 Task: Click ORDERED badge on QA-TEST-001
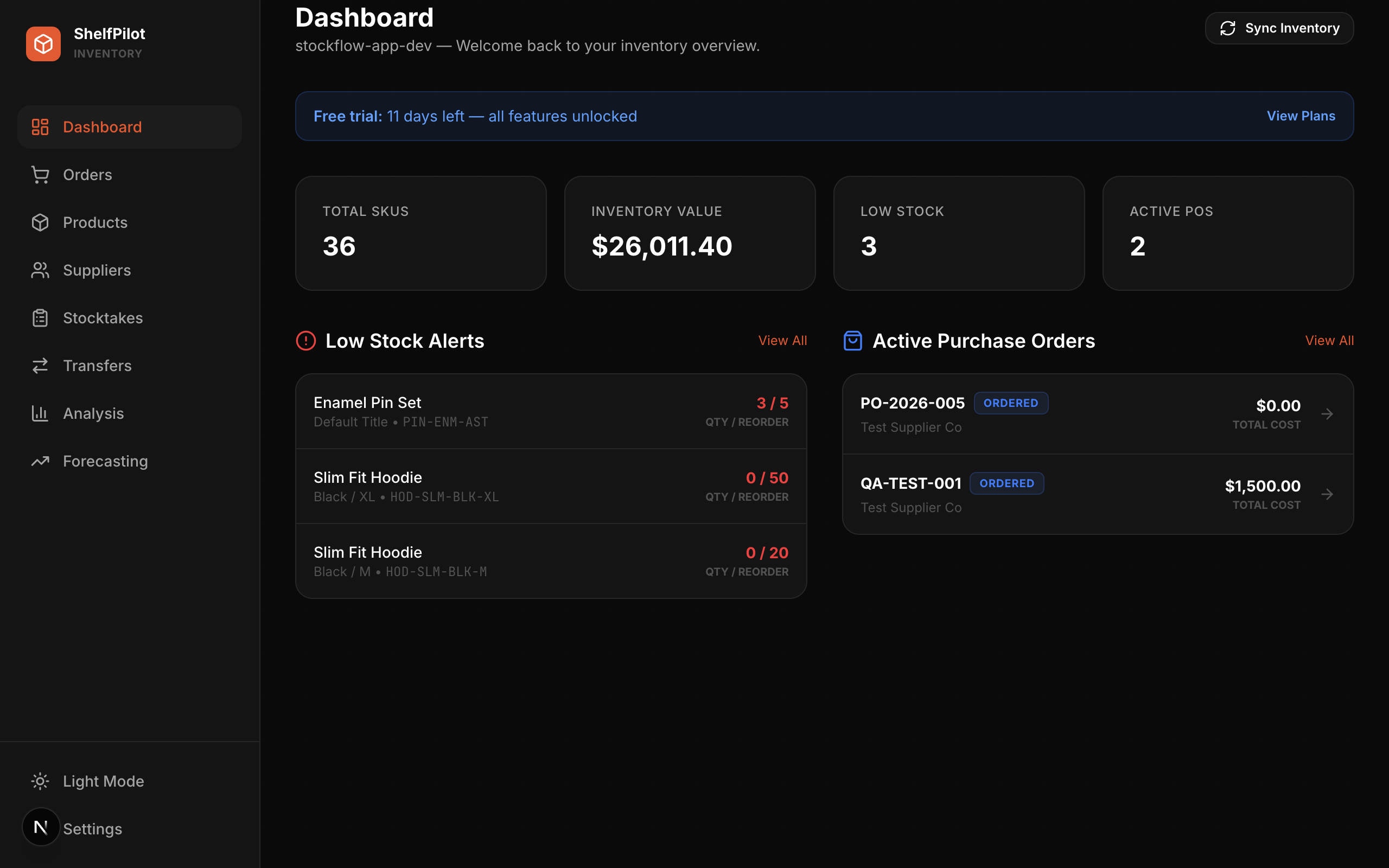[x=1006, y=483]
